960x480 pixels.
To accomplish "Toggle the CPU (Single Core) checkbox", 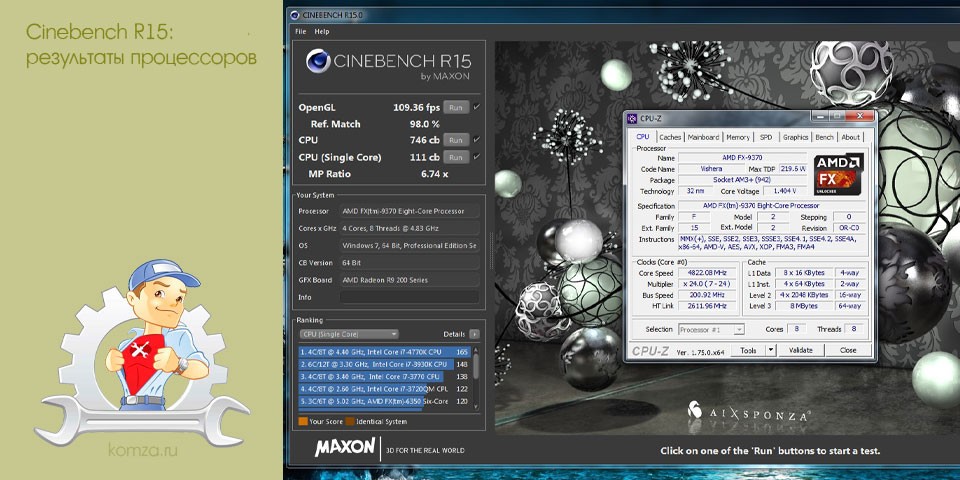I will pos(476,157).
